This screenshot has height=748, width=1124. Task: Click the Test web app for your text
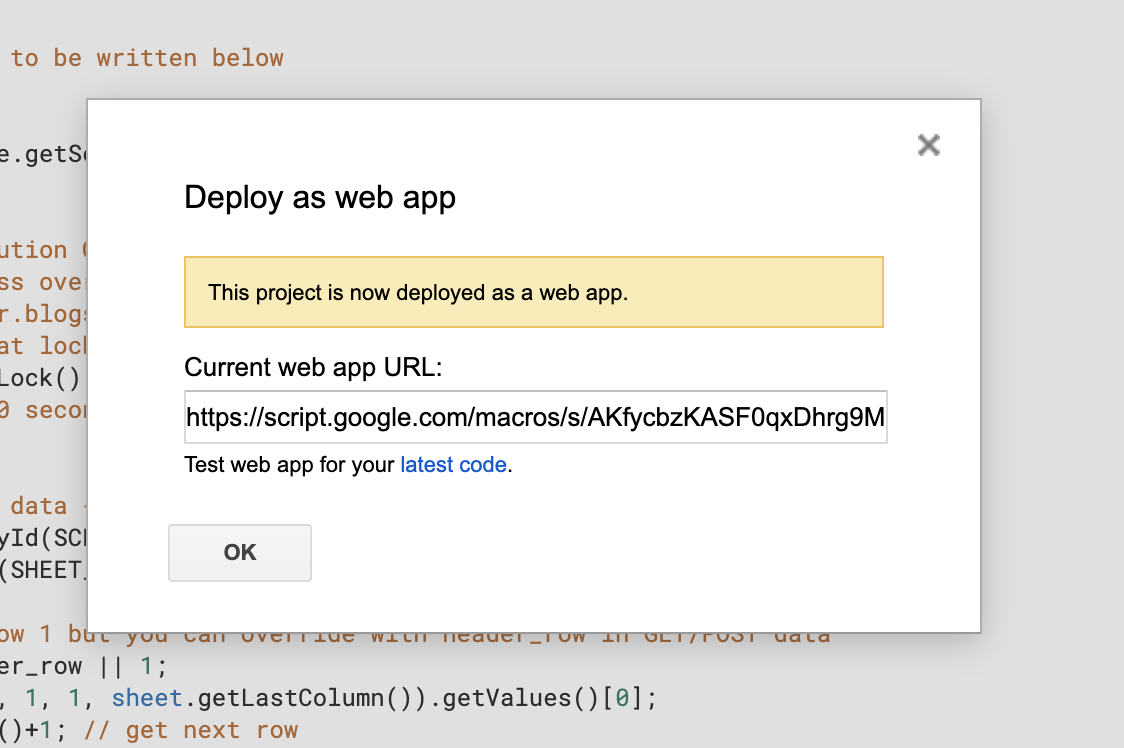point(290,465)
